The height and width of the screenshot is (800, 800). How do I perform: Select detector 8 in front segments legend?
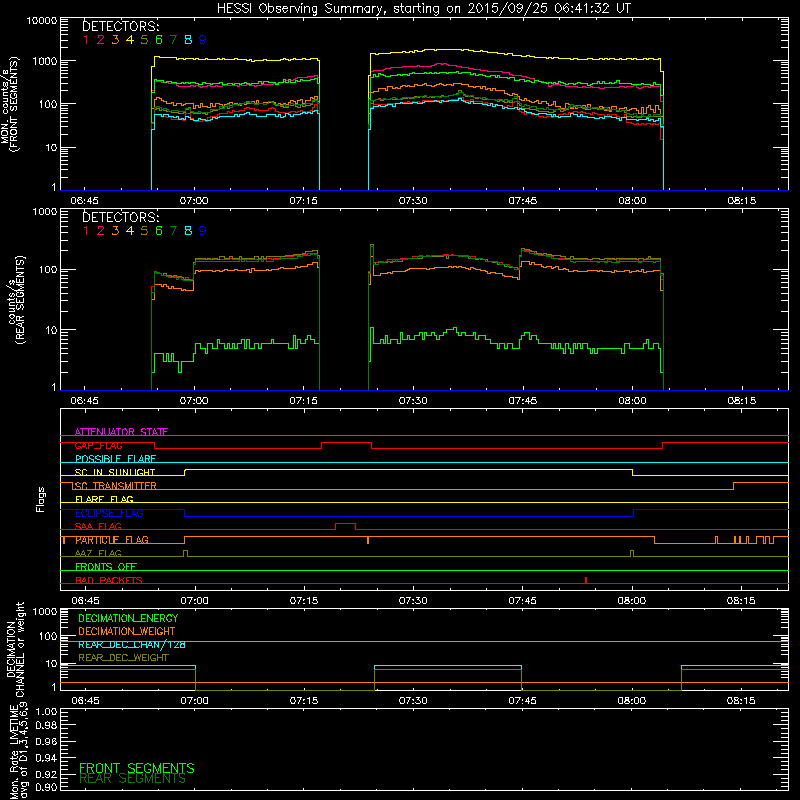188,40
